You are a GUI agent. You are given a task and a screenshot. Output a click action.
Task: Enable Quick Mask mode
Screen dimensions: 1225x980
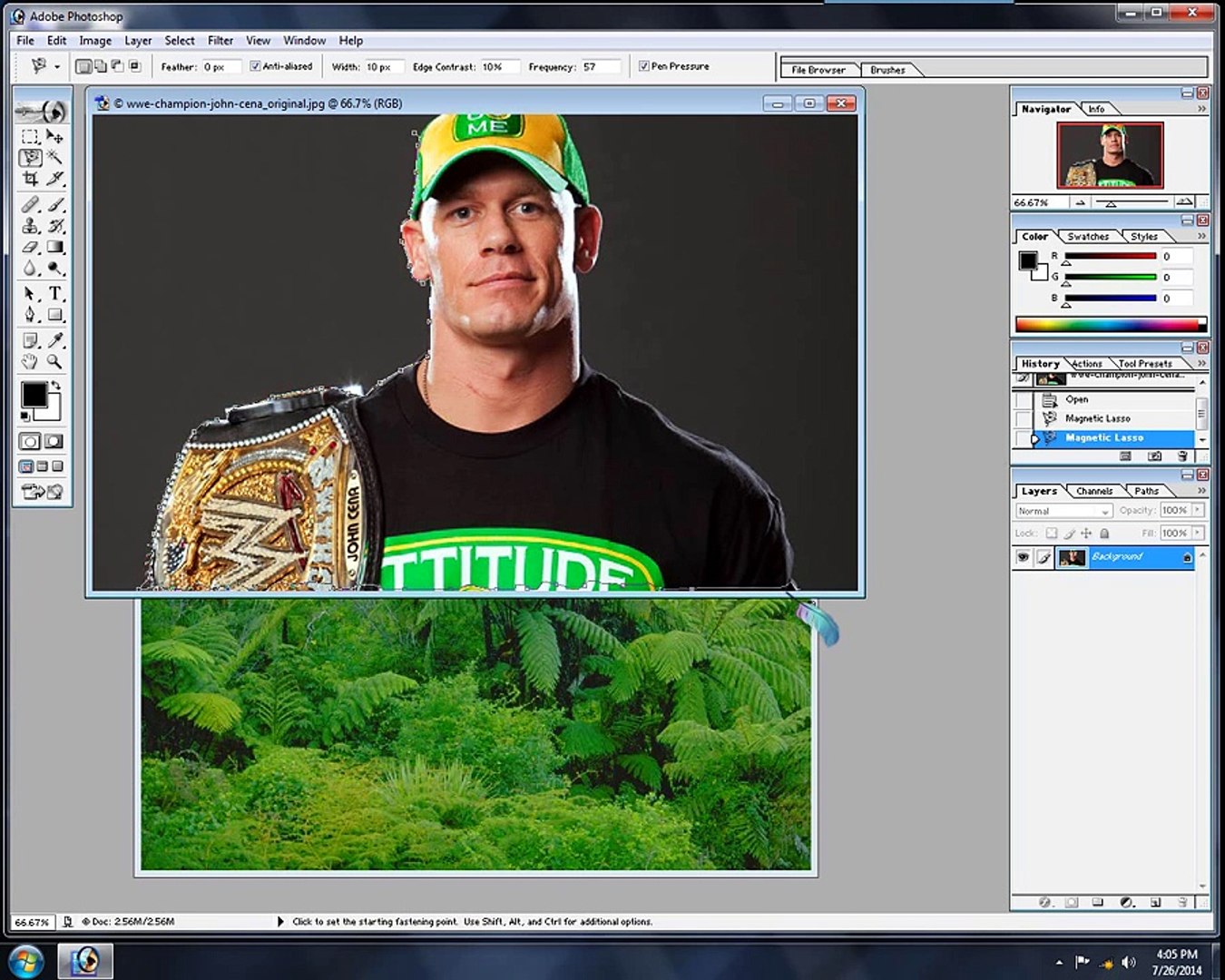(54, 442)
